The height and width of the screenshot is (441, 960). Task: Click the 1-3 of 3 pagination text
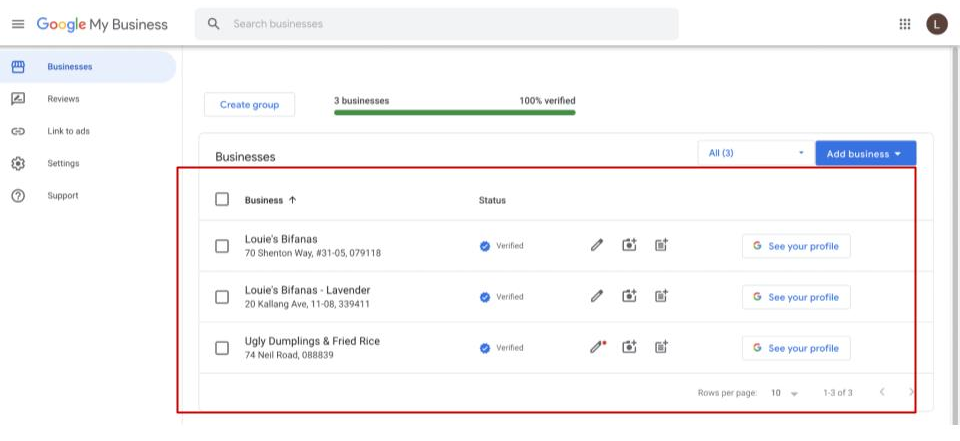838,393
